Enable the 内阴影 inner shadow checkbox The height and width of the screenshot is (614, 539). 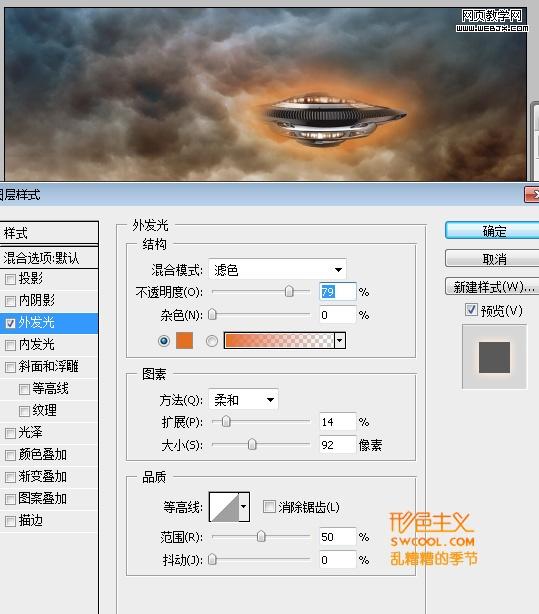(10, 301)
